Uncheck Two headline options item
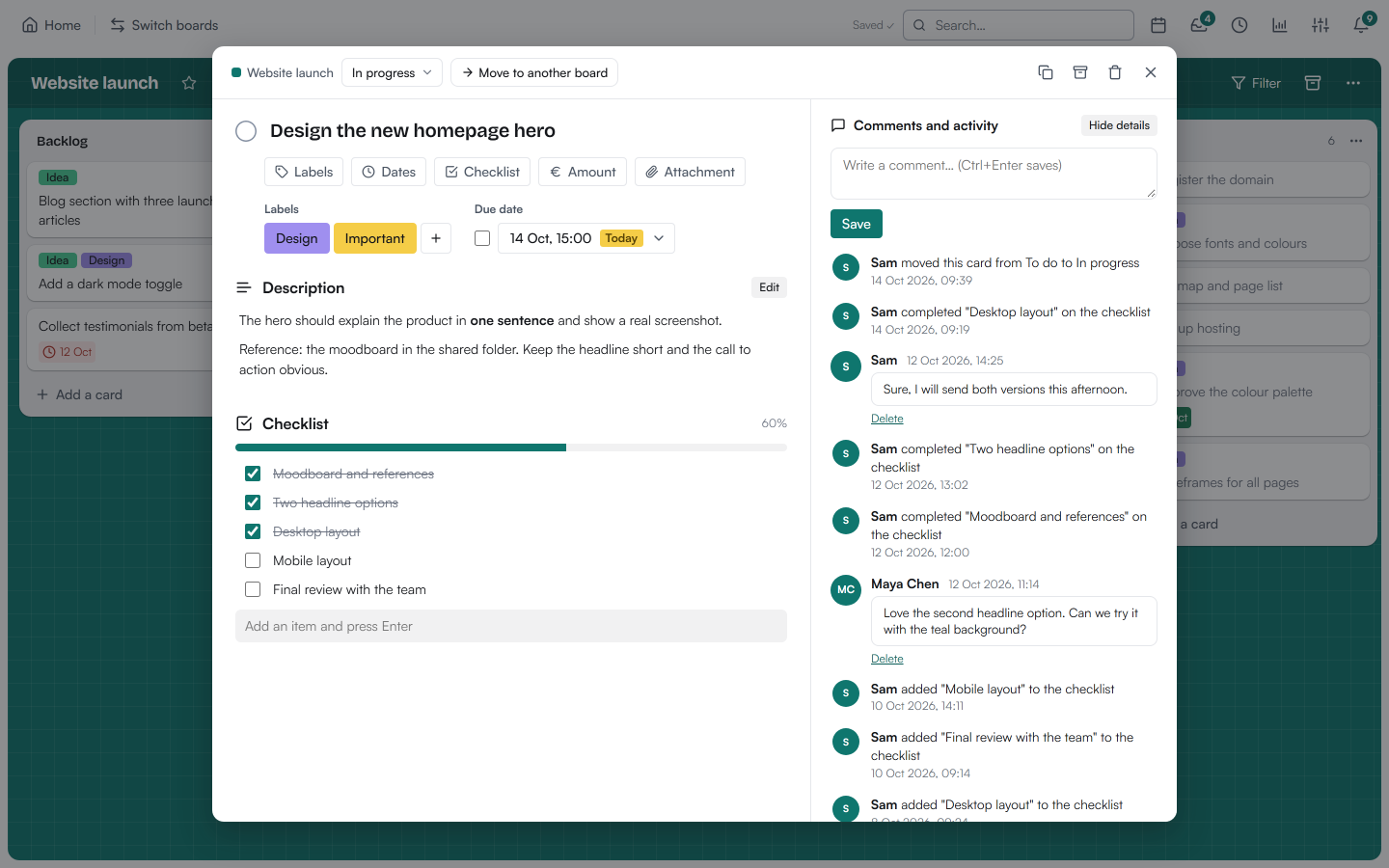The width and height of the screenshot is (1389, 868). [253, 502]
